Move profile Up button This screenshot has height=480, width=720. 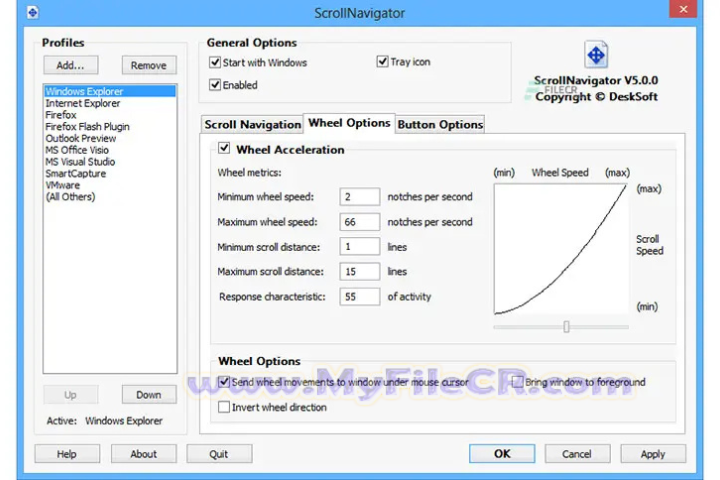coord(71,395)
